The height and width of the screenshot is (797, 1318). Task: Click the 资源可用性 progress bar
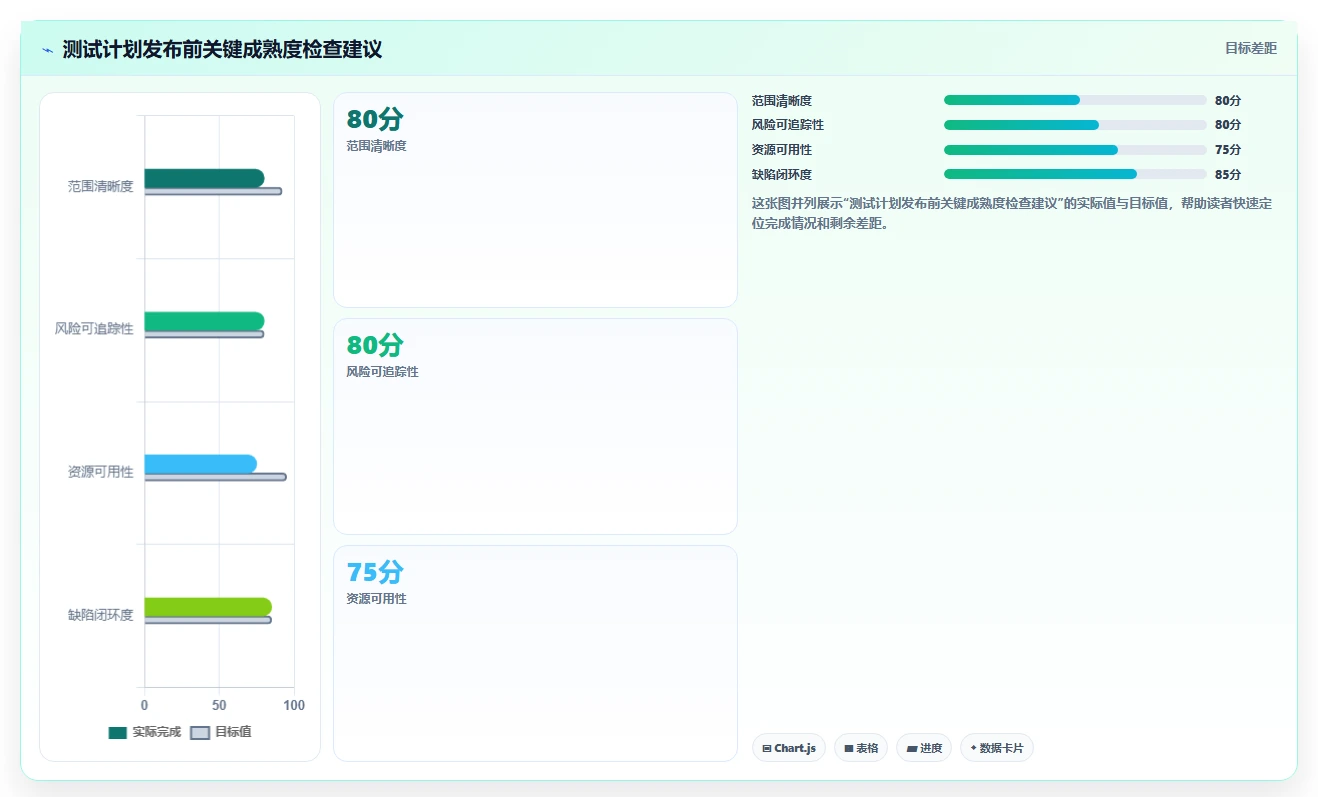(1075, 150)
